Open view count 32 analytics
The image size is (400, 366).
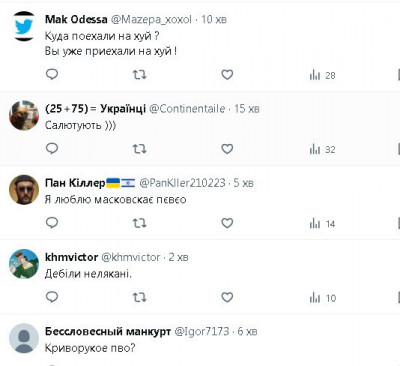[x=322, y=150]
